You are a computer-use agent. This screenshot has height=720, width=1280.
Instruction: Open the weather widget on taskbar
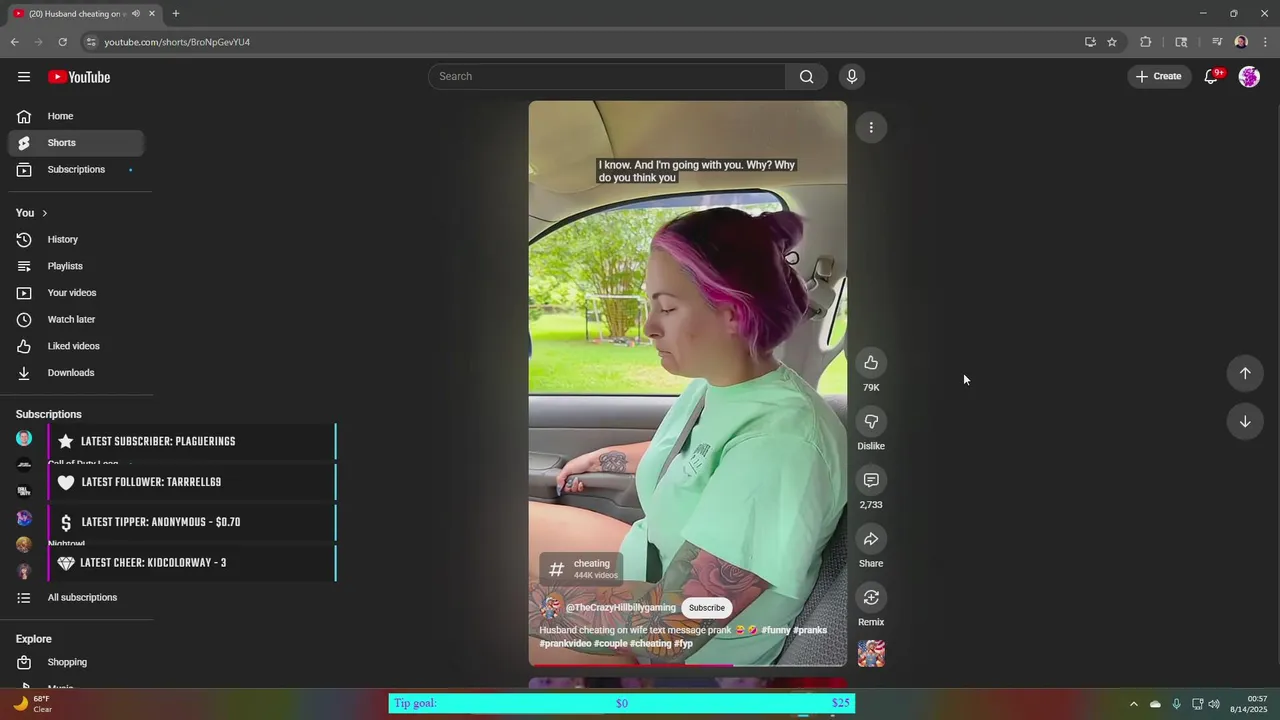click(x=30, y=704)
